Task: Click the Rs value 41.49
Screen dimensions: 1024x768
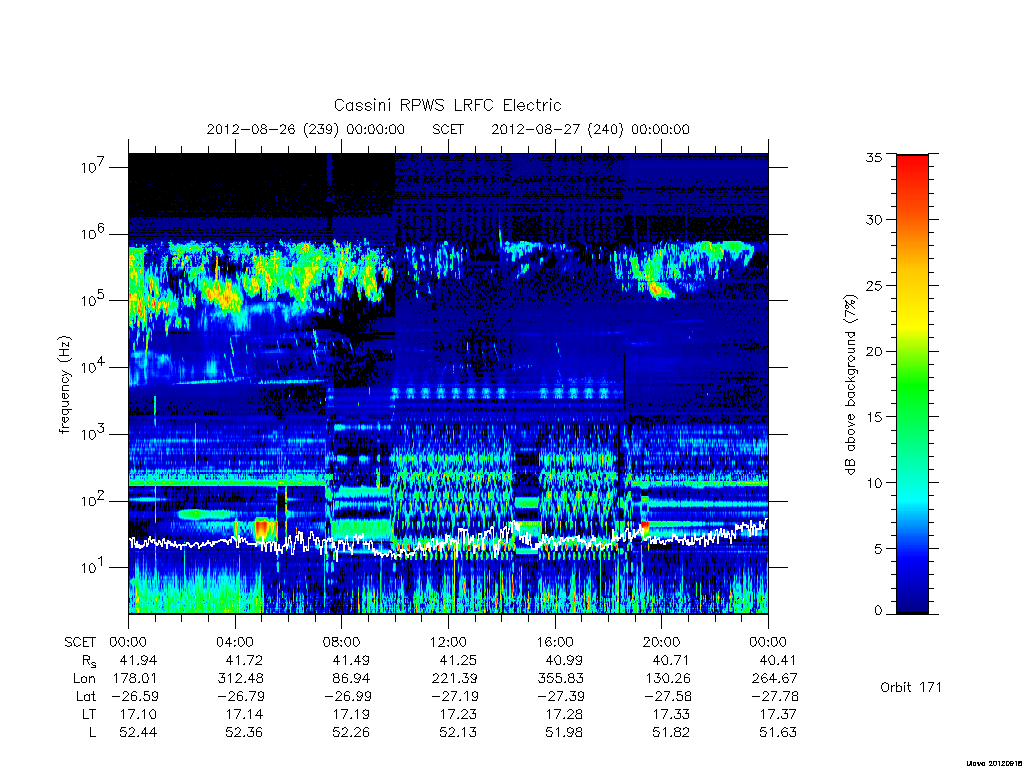Action: [x=351, y=660]
